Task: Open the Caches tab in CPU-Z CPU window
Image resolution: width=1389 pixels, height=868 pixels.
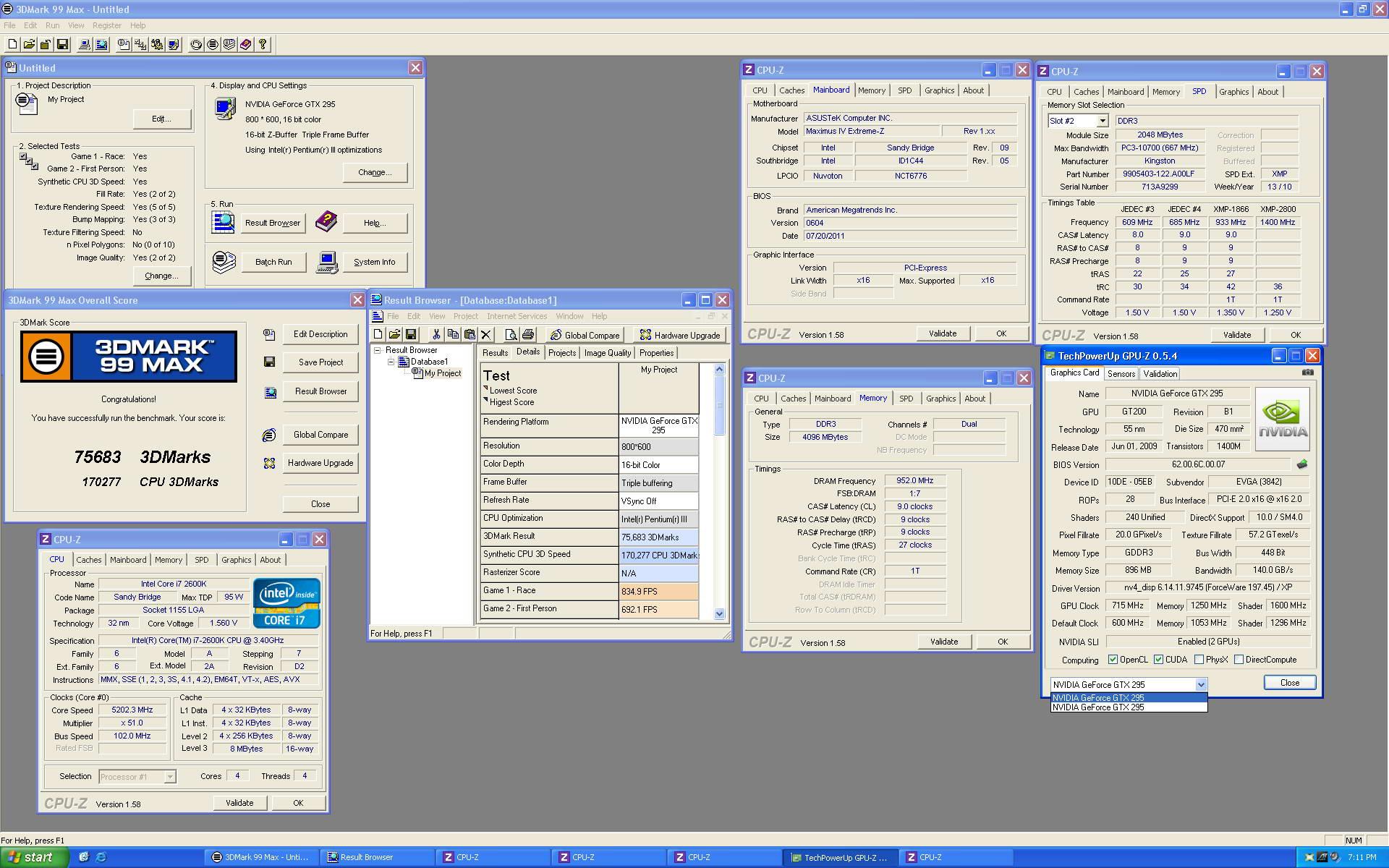Action: coord(88,560)
